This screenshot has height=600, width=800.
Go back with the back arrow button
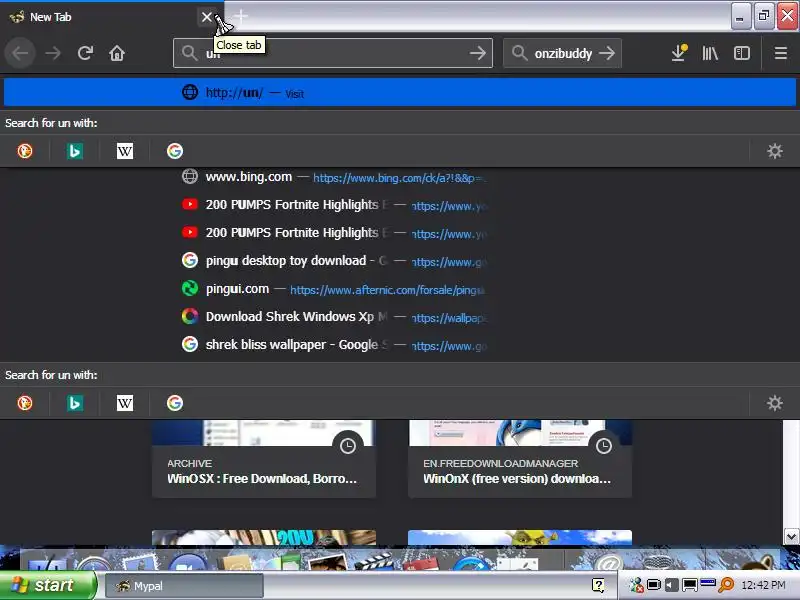[x=20, y=53]
